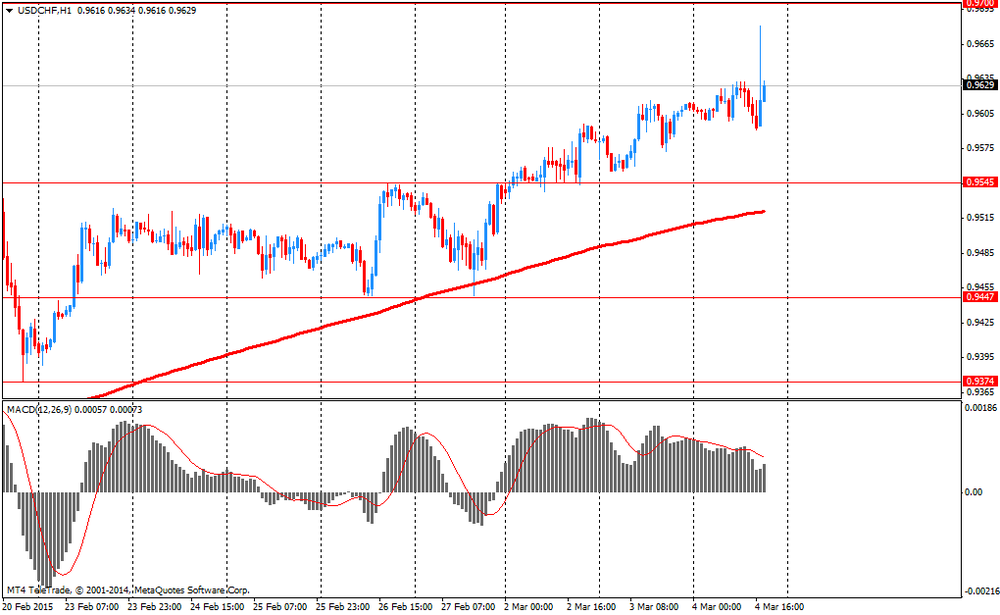The height and width of the screenshot is (615, 1000).
Task: Click the 0.9485 price scale value
Action: pos(980,253)
